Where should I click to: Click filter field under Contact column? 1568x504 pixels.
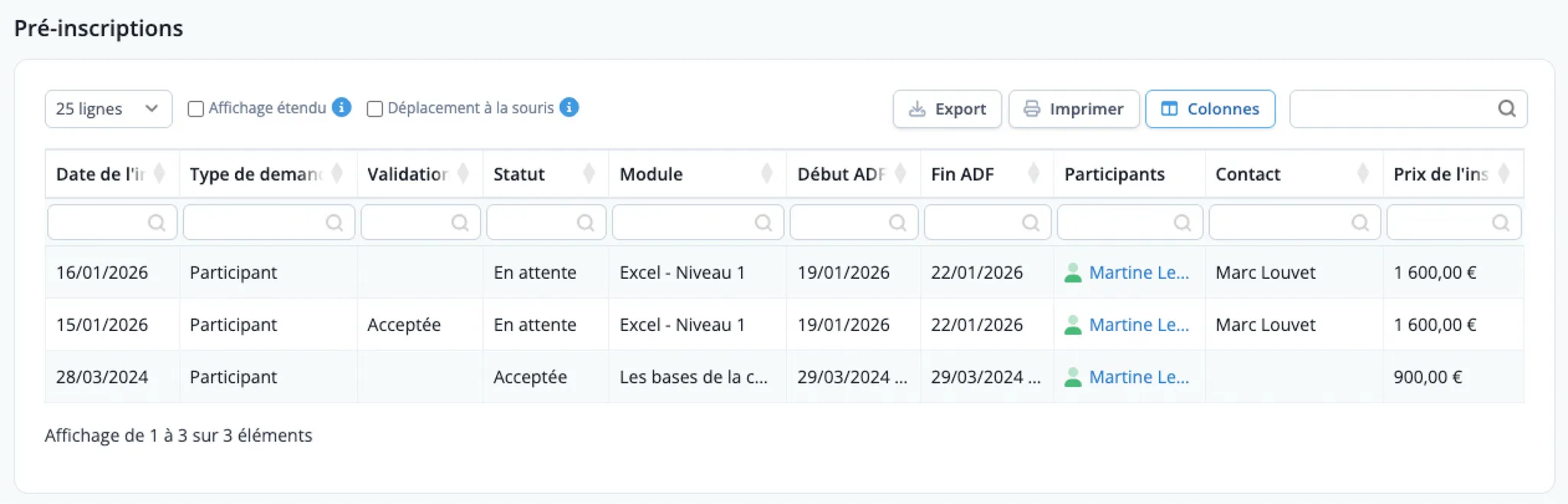click(x=1295, y=222)
